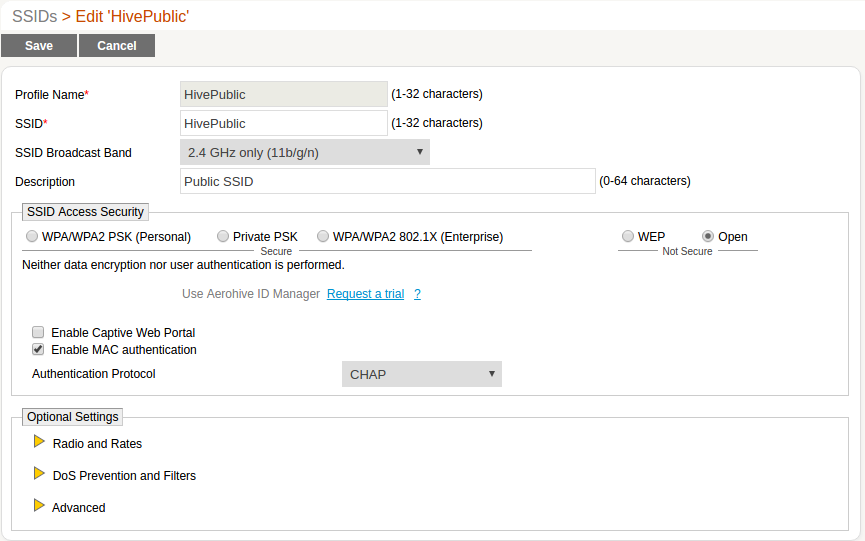
Task: Select the WEP radio button
Action: pos(628,237)
